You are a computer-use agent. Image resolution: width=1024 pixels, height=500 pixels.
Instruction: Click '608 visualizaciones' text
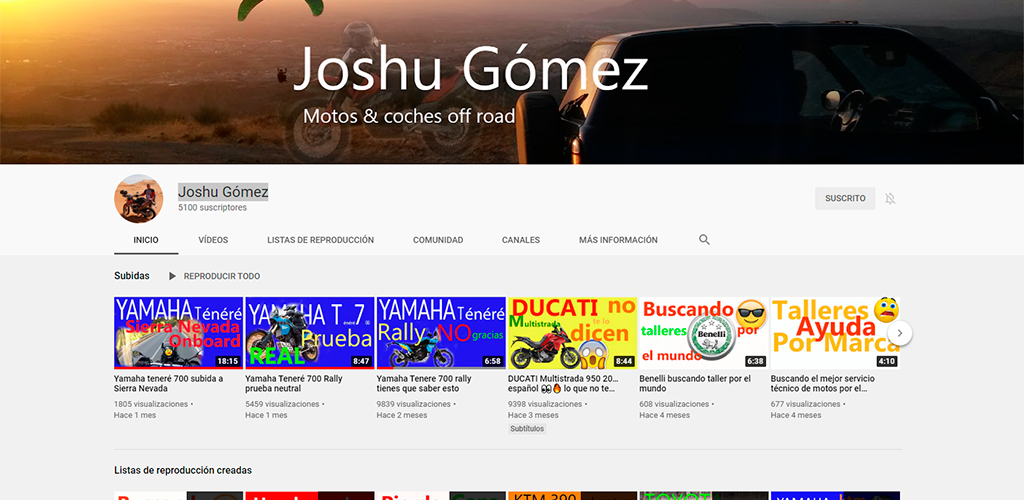(x=674, y=404)
